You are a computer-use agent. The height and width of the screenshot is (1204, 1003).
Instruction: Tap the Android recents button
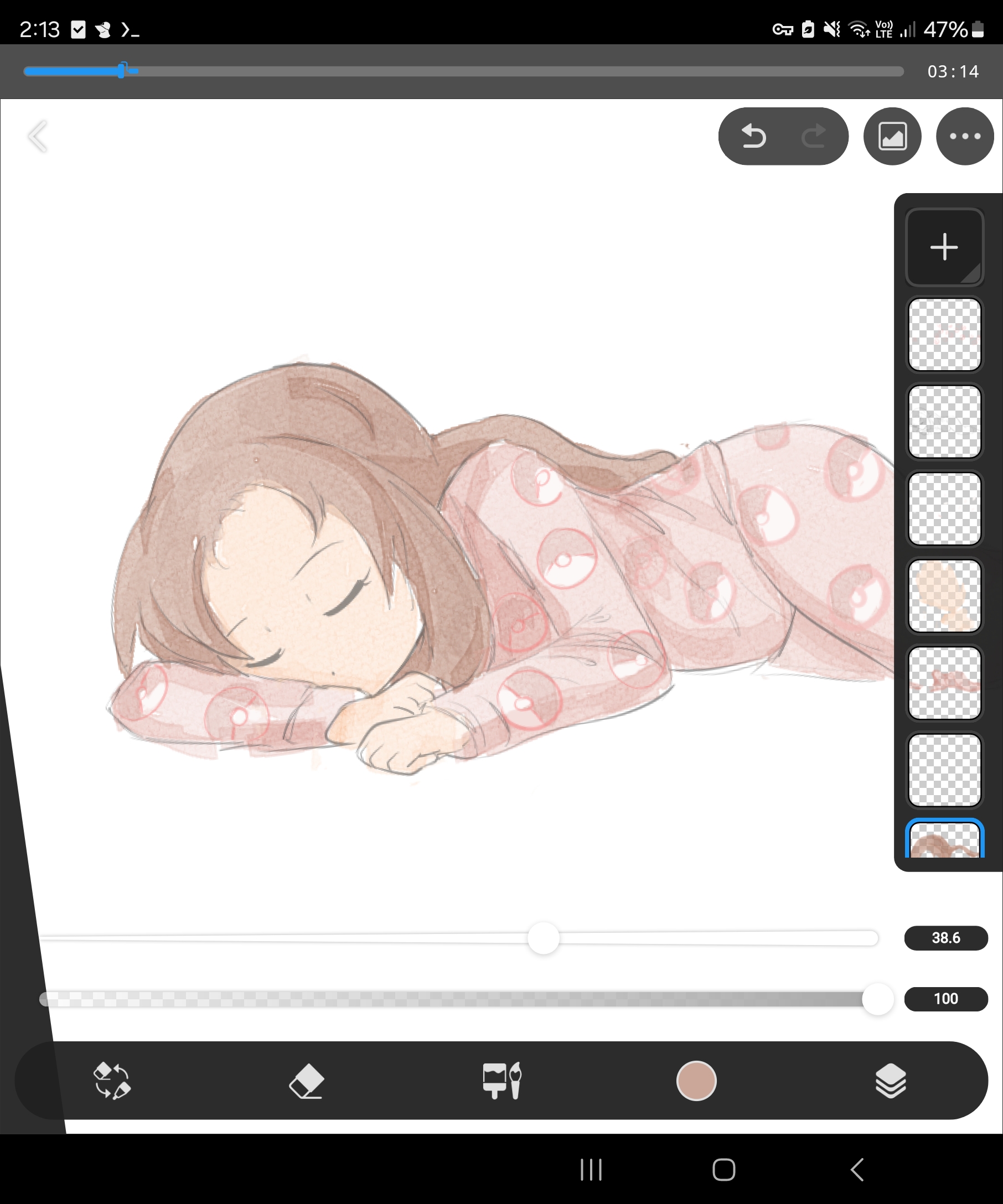[x=591, y=1170]
